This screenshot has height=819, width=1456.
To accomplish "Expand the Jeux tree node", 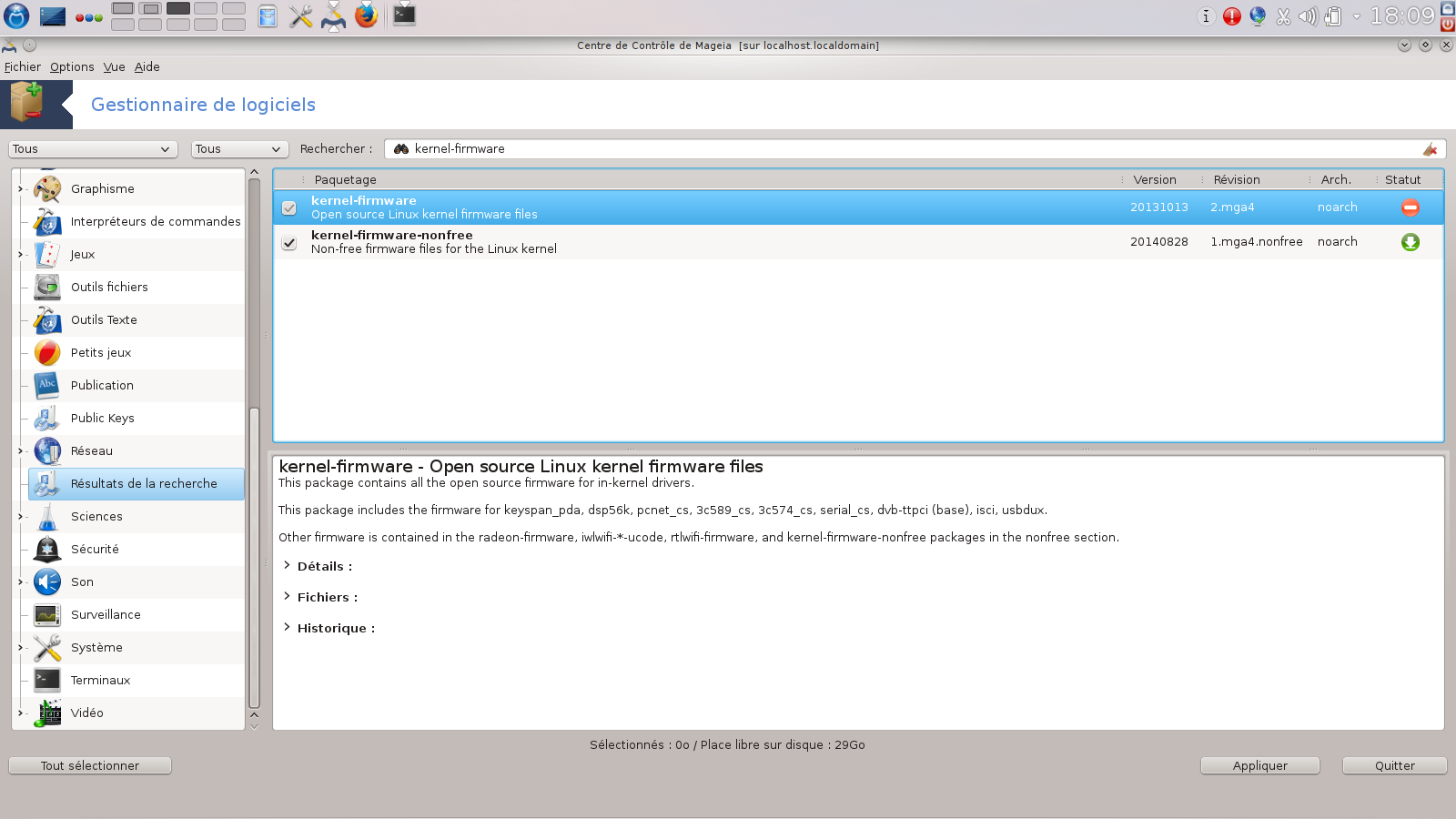I will click(21, 254).
